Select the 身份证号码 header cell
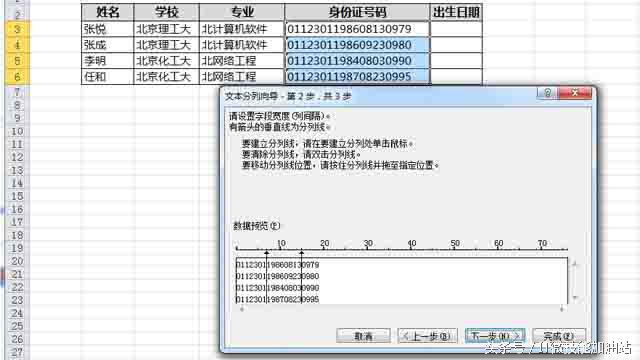This screenshot has width=640, height=360. [357, 12]
